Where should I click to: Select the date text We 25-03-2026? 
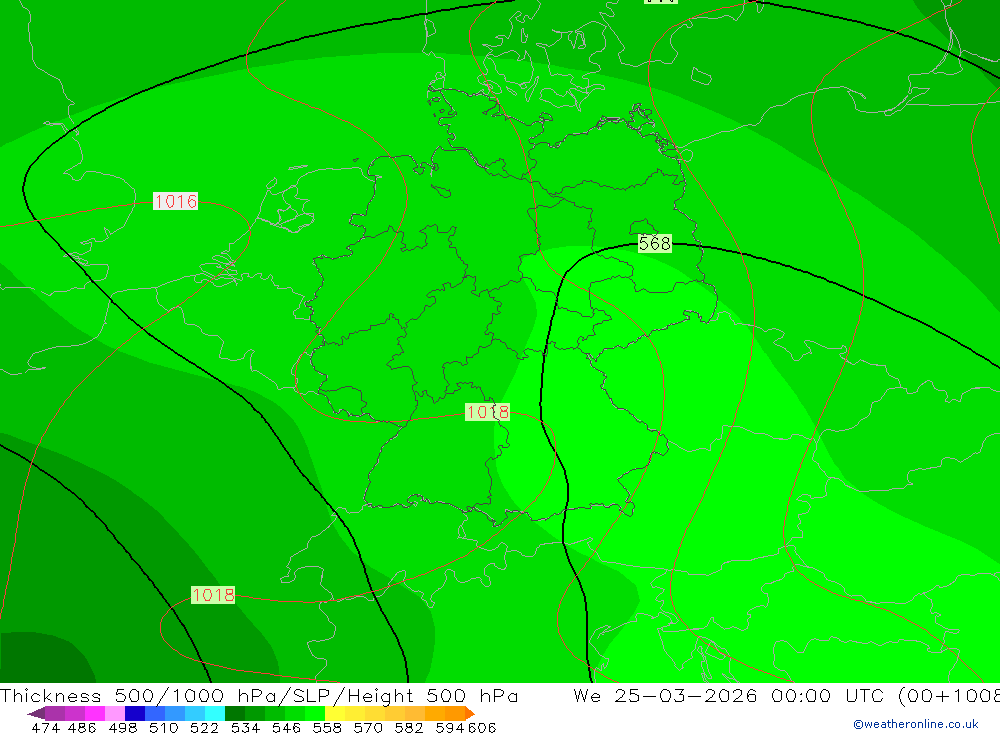click(665, 695)
